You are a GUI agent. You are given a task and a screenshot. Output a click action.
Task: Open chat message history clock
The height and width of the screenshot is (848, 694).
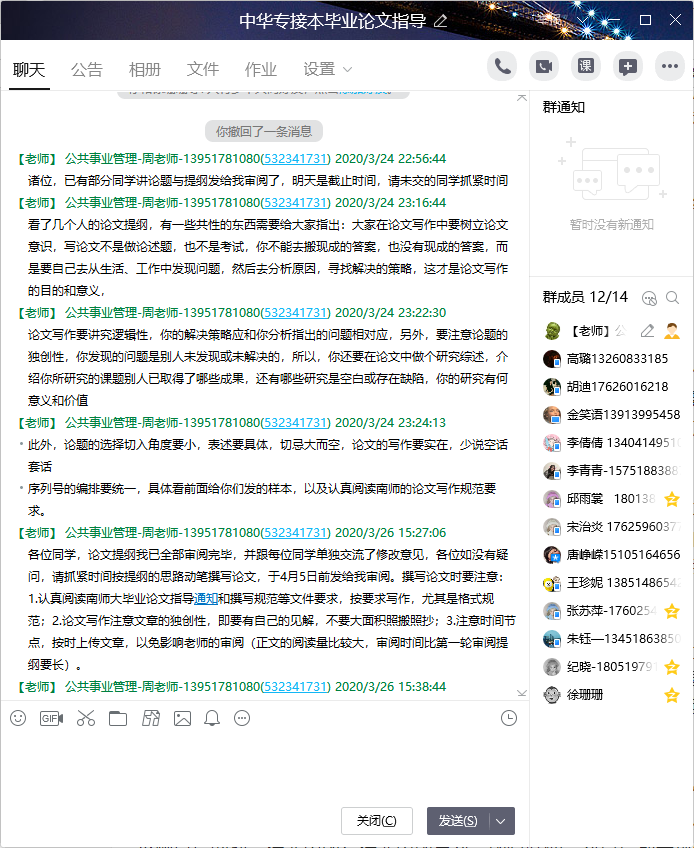(508, 718)
